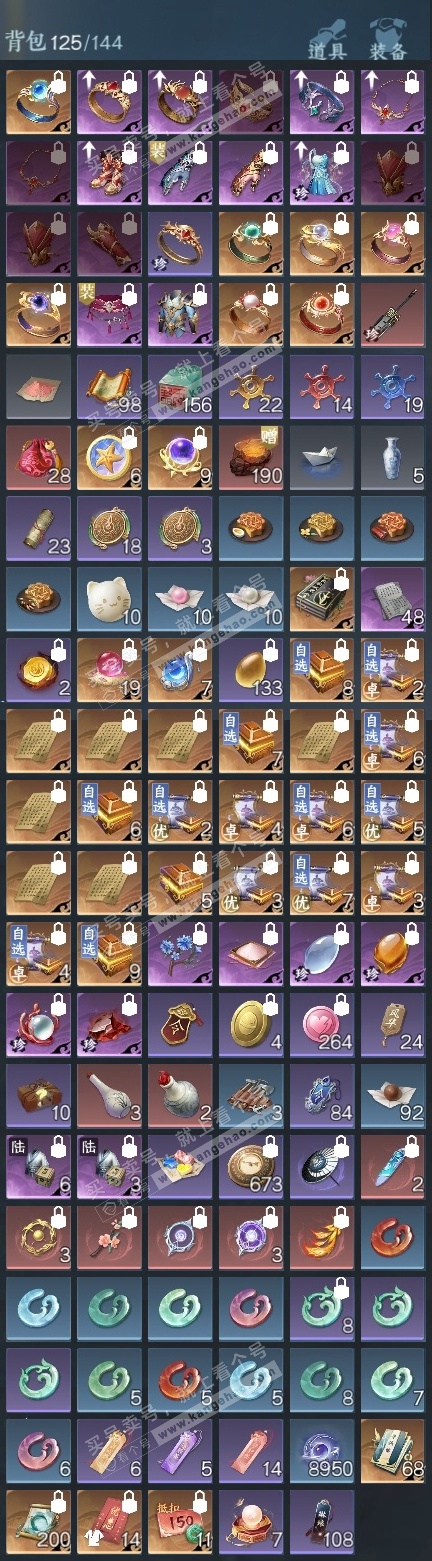Click the book item showing 68
The width and height of the screenshot is (432, 1561).
(x=393, y=1450)
